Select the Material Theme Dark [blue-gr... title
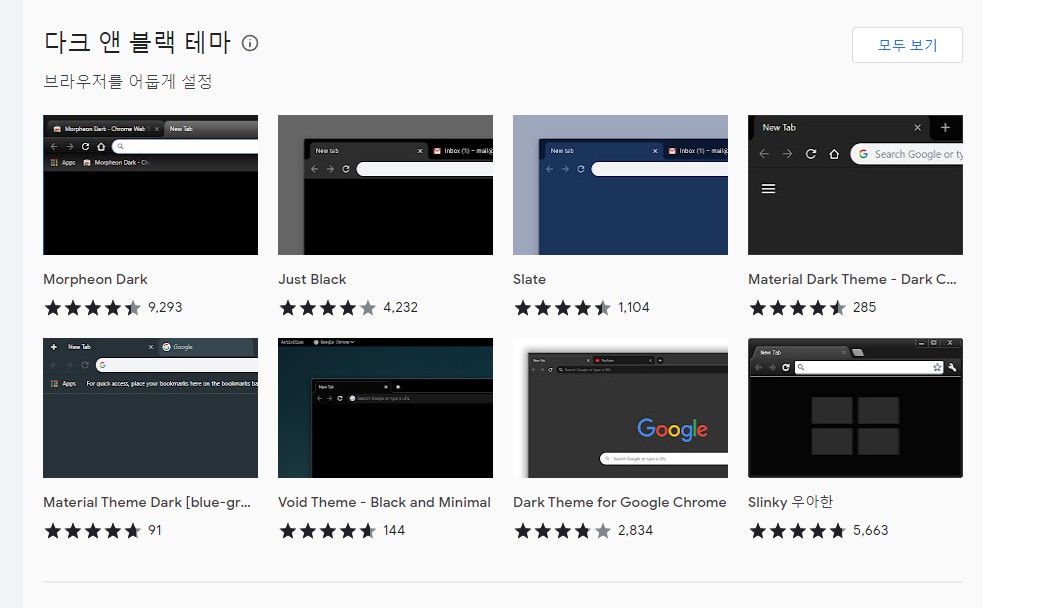 (x=147, y=502)
